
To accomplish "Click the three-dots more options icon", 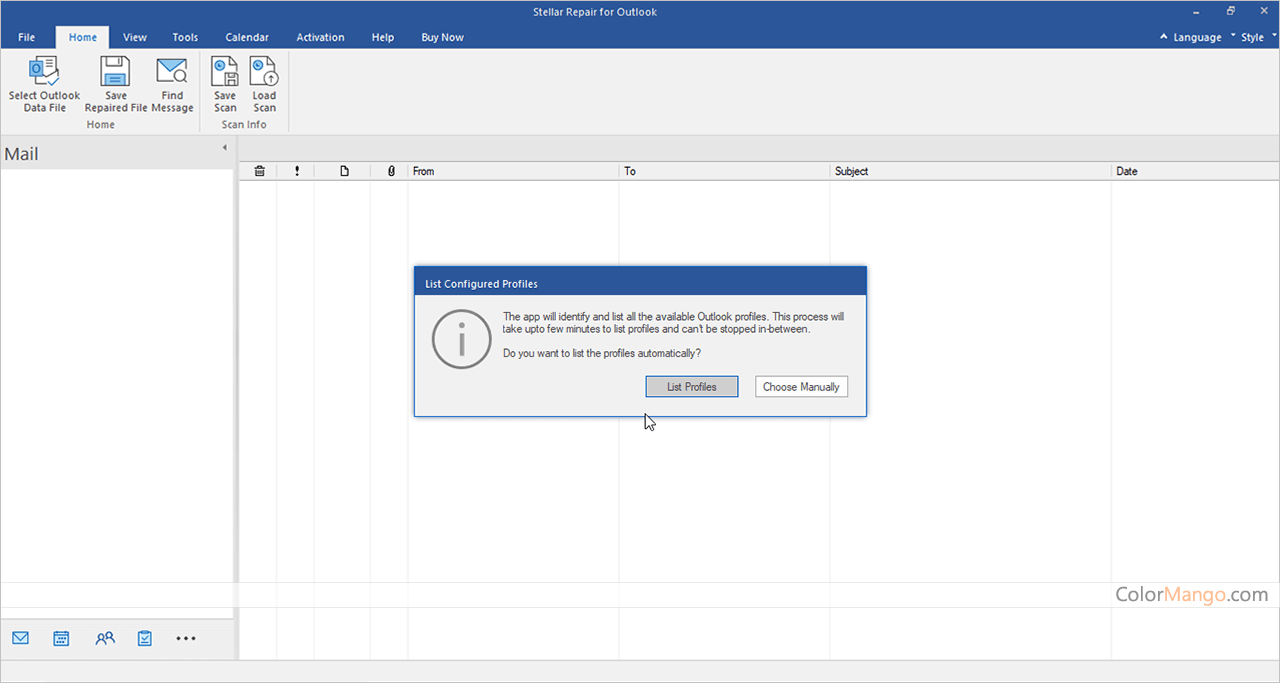I will tap(186, 638).
